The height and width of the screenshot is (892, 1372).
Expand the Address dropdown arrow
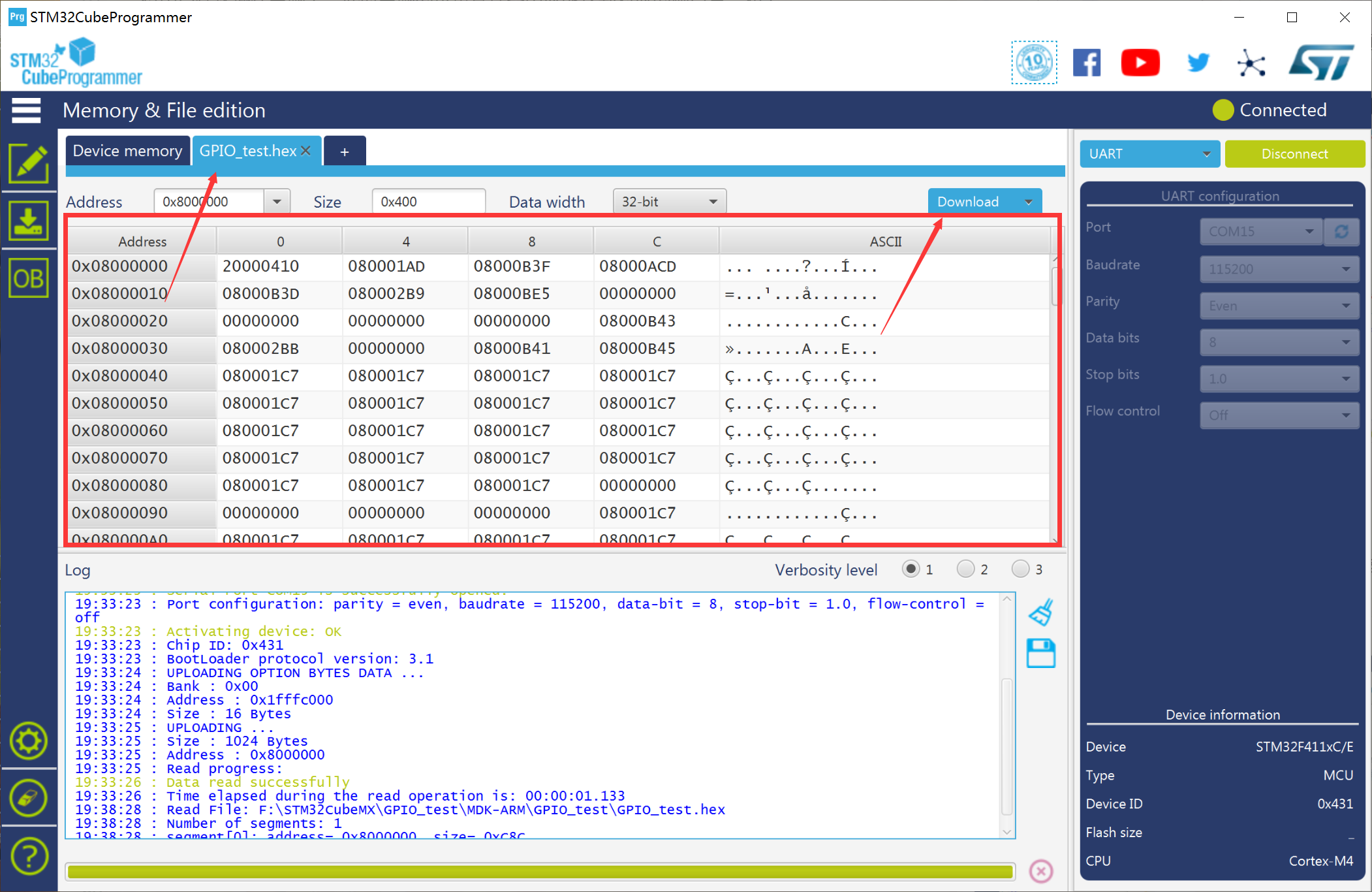pyautogui.click(x=277, y=202)
